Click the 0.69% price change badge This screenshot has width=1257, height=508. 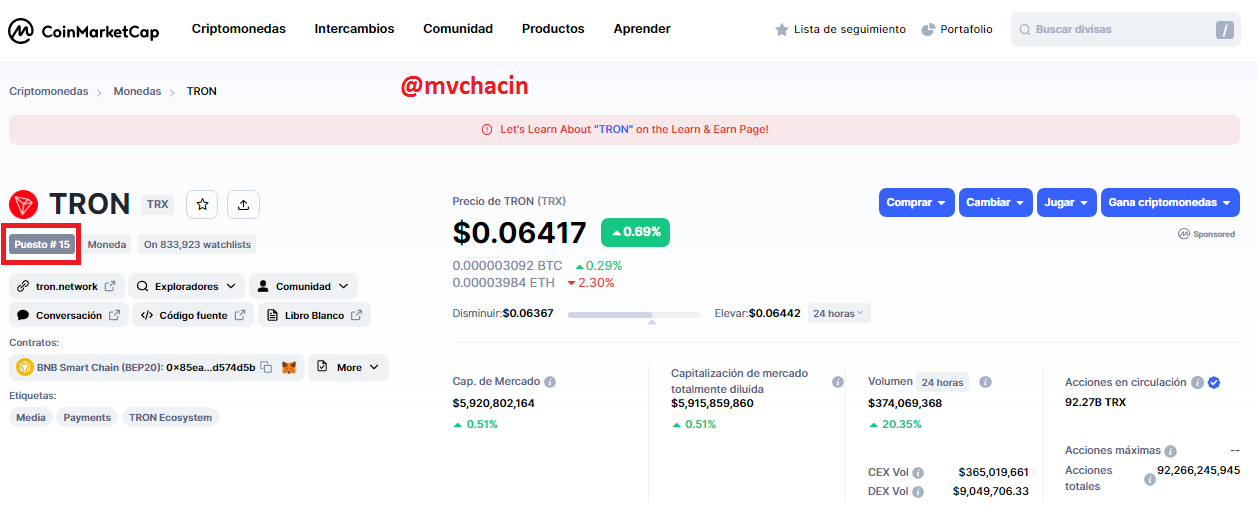click(636, 232)
